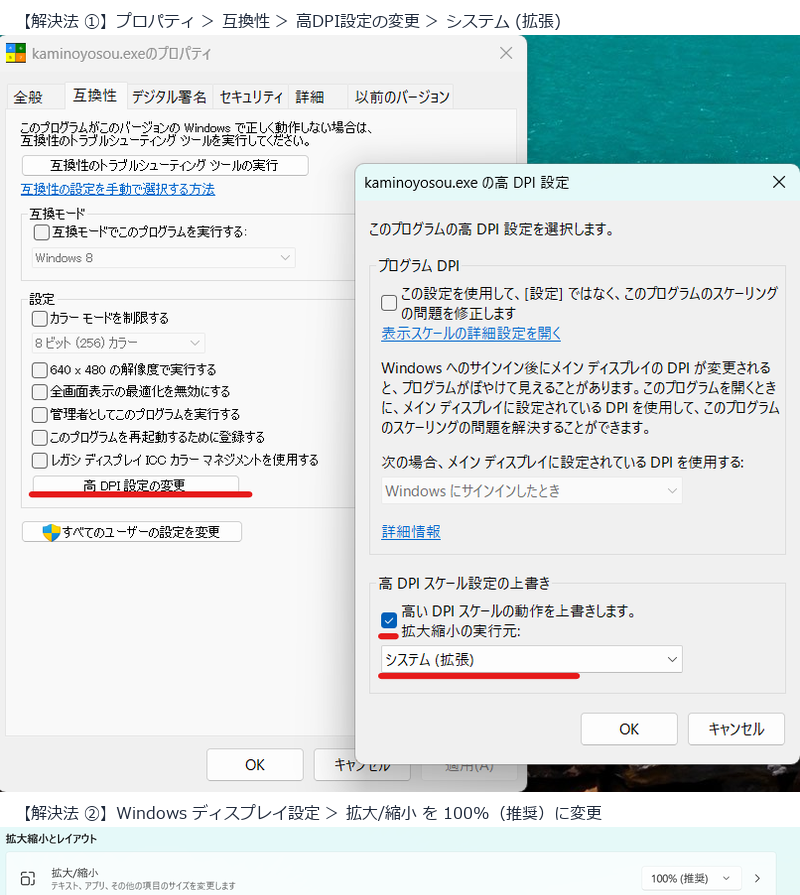Click the 高 DPI 設定の変更 button
This screenshot has height=895, width=800.
coord(135,485)
